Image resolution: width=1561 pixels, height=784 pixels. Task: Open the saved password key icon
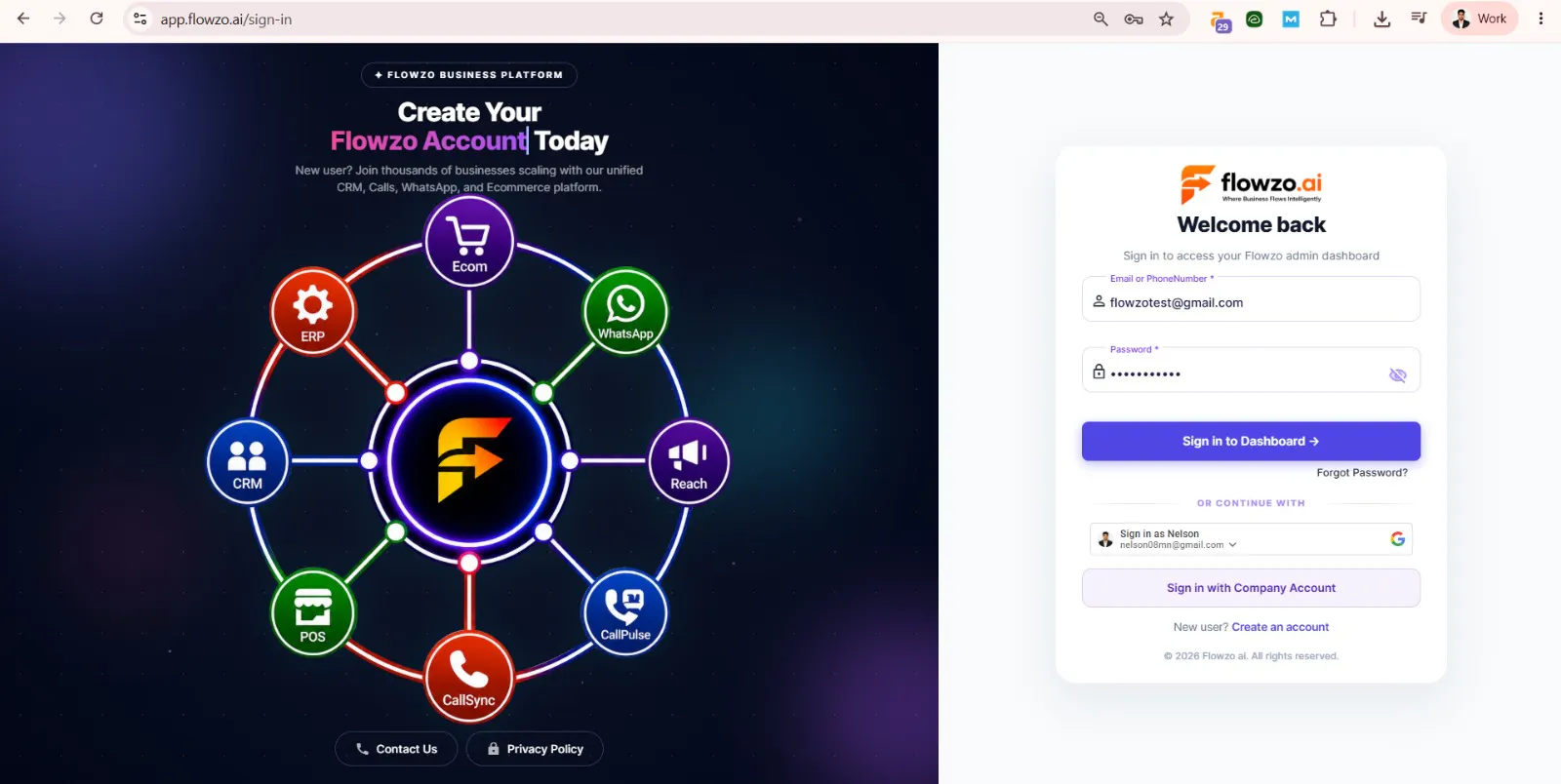click(1134, 19)
